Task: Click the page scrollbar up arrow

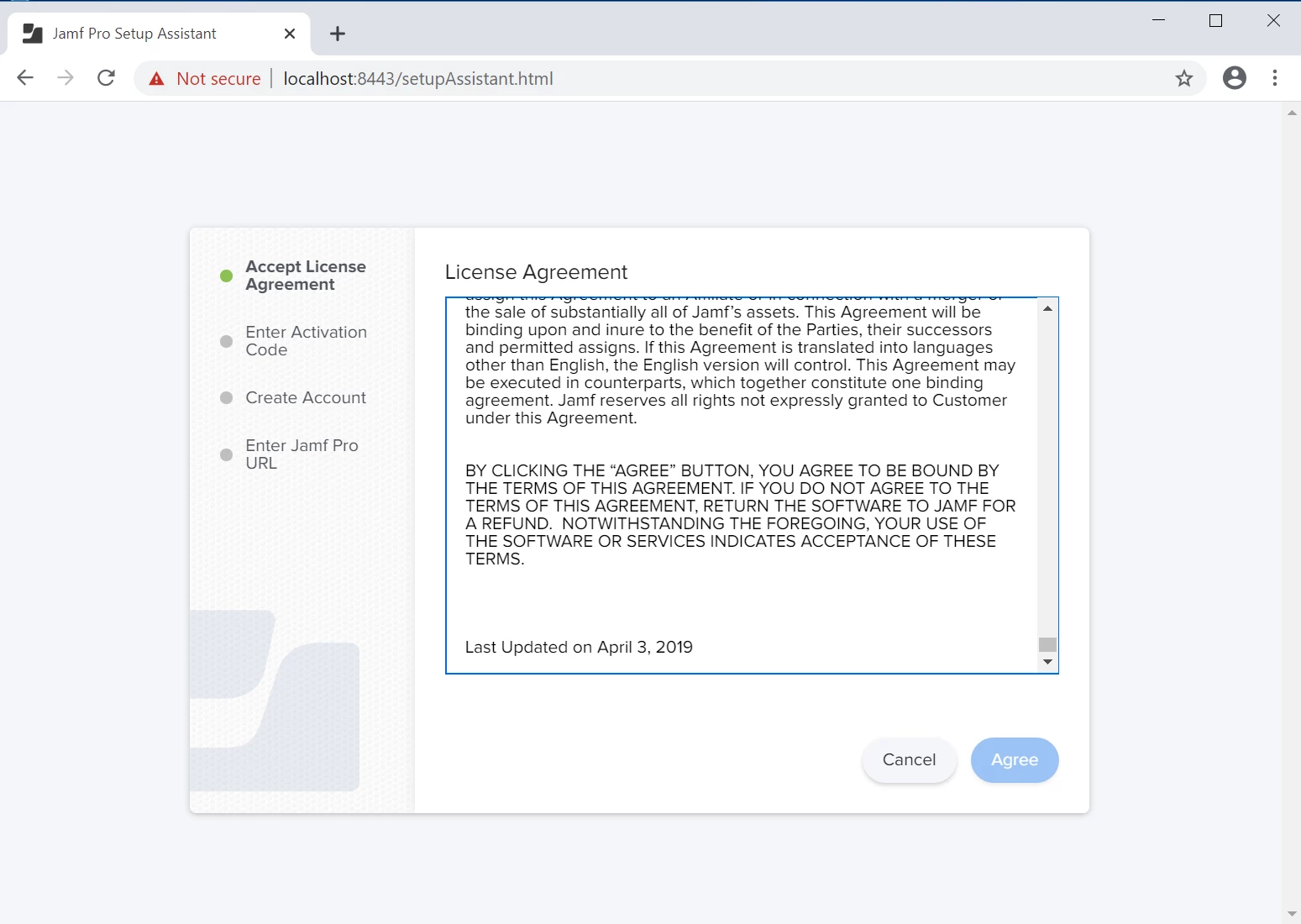Action: (1292, 113)
